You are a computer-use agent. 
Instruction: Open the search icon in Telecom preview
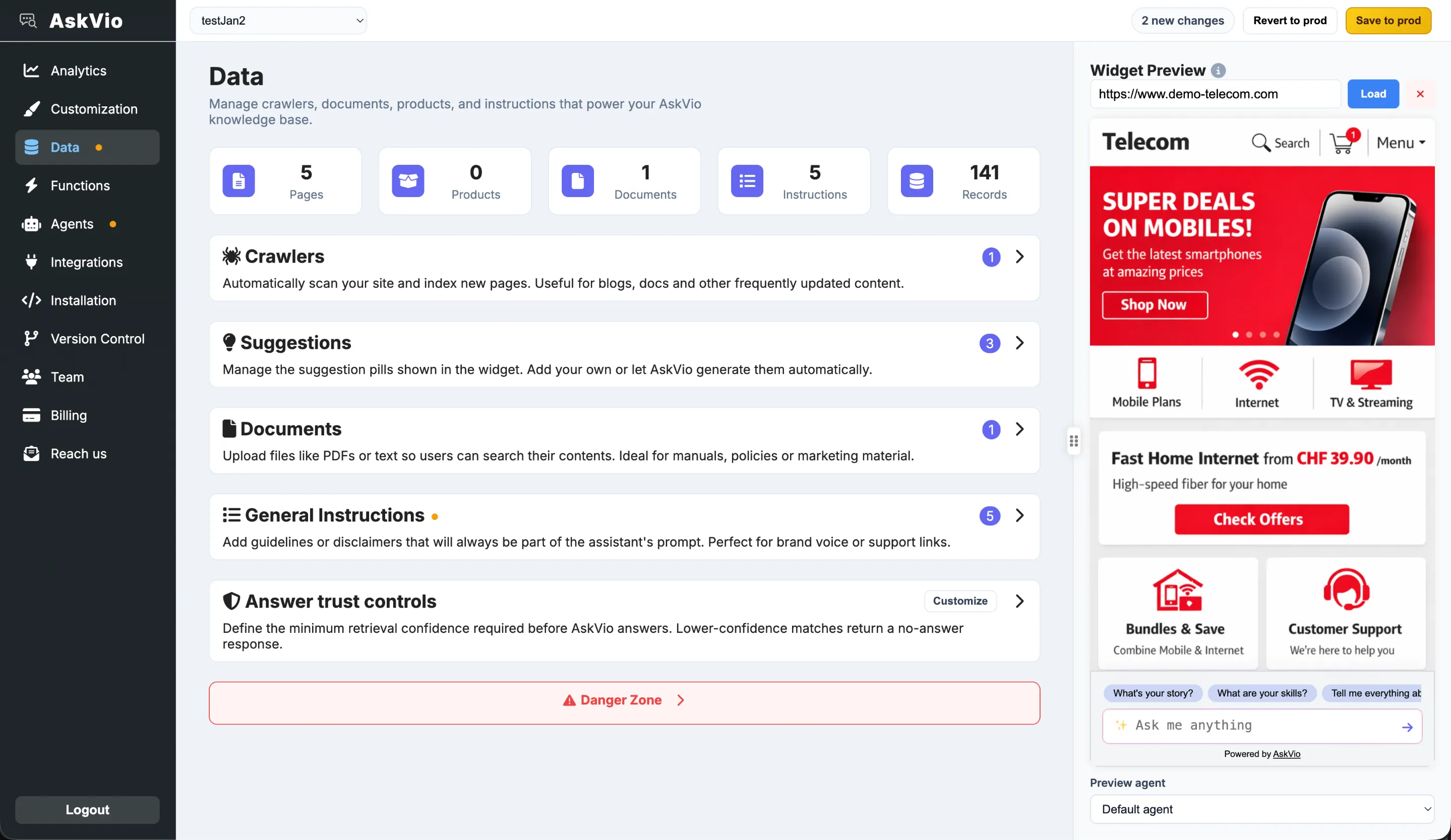coord(1261,143)
